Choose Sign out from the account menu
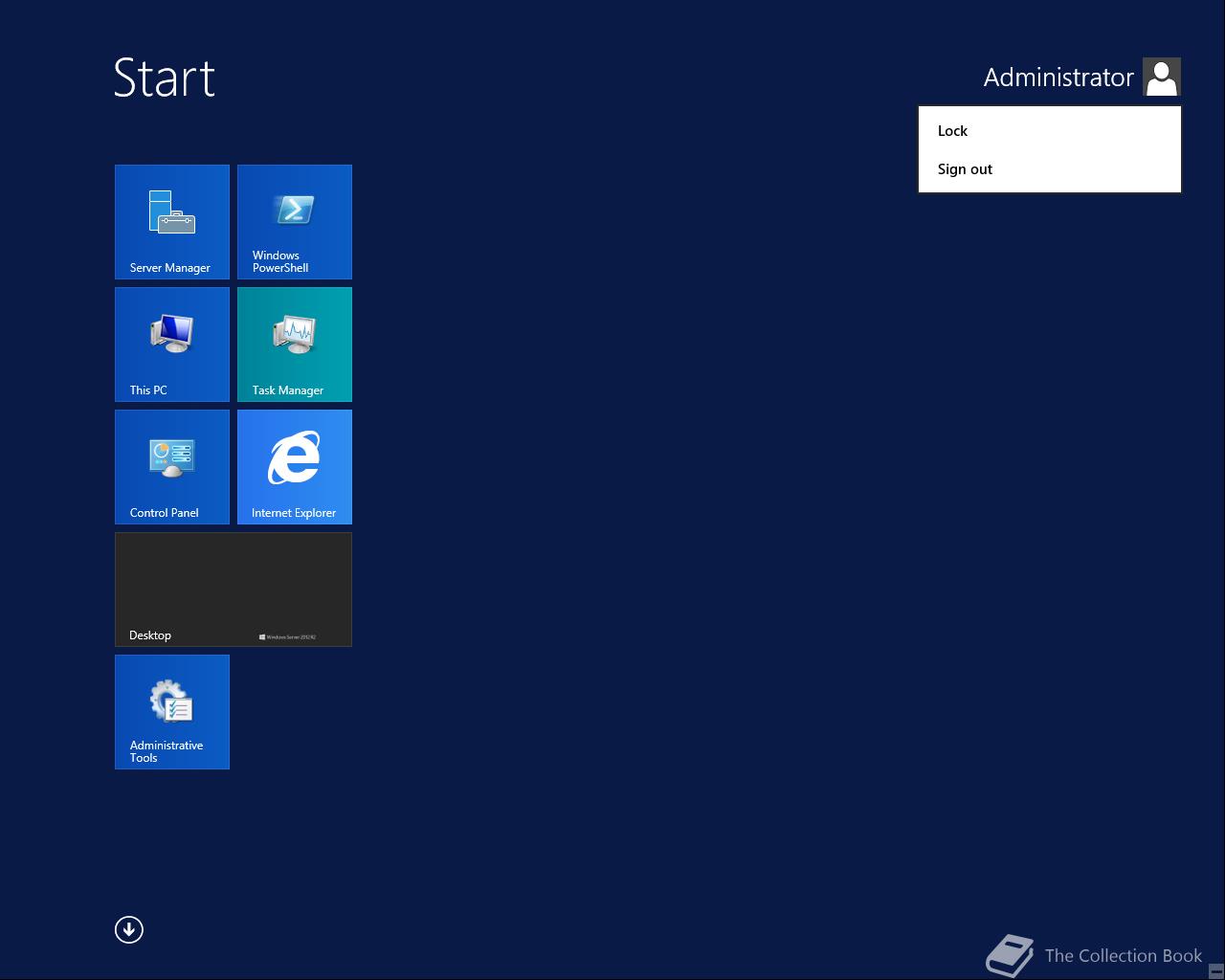The height and width of the screenshot is (980, 1225). pyautogui.click(x=1050, y=169)
